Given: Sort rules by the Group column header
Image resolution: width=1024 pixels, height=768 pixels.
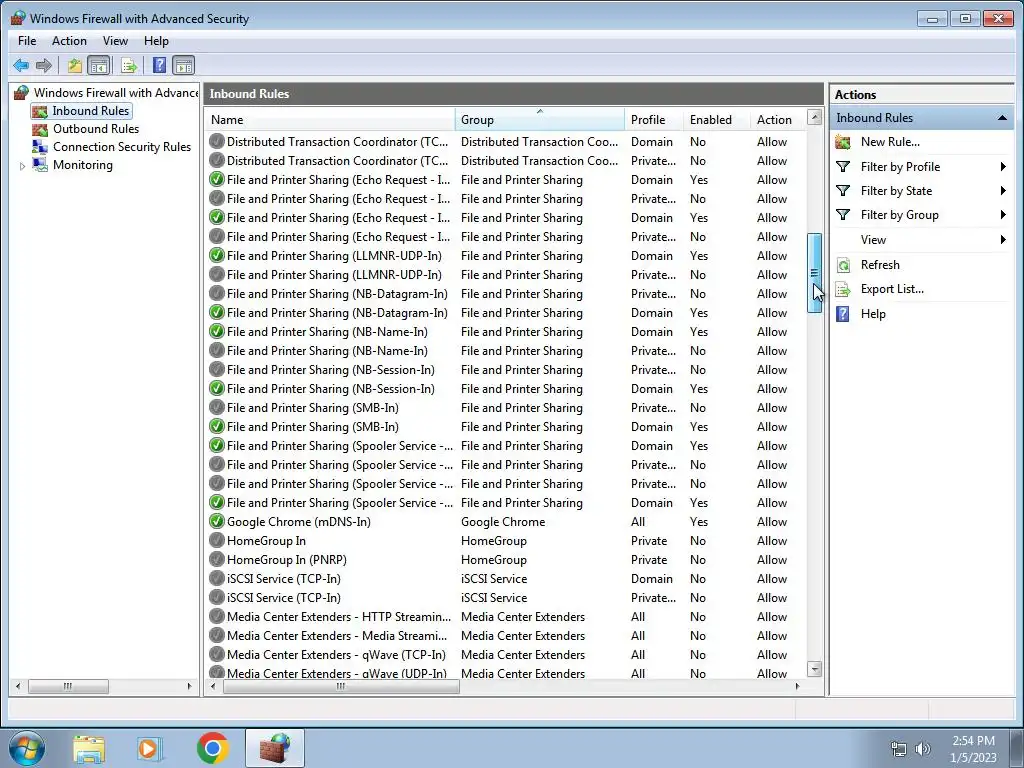Looking at the screenshot, I should pyautogui.click(x=539, y=120).
